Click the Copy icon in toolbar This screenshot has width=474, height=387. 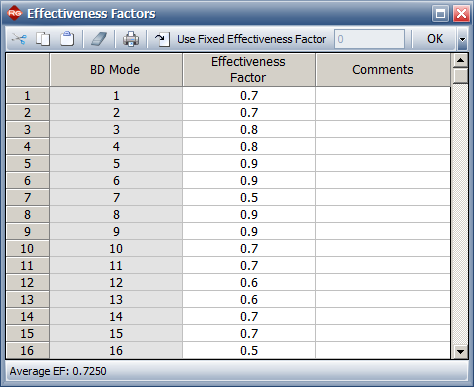pos(43,39)
